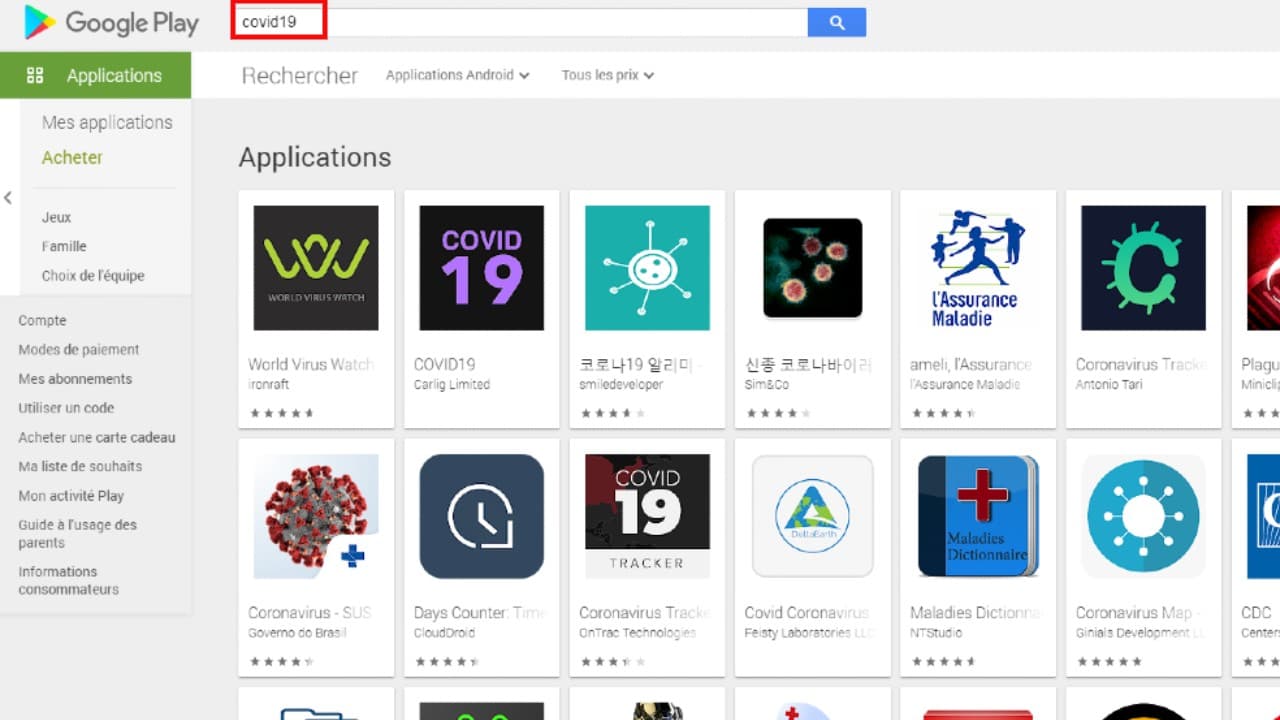Click the search field containing covid19
The image size is (1280, 720).
point(520,23)
